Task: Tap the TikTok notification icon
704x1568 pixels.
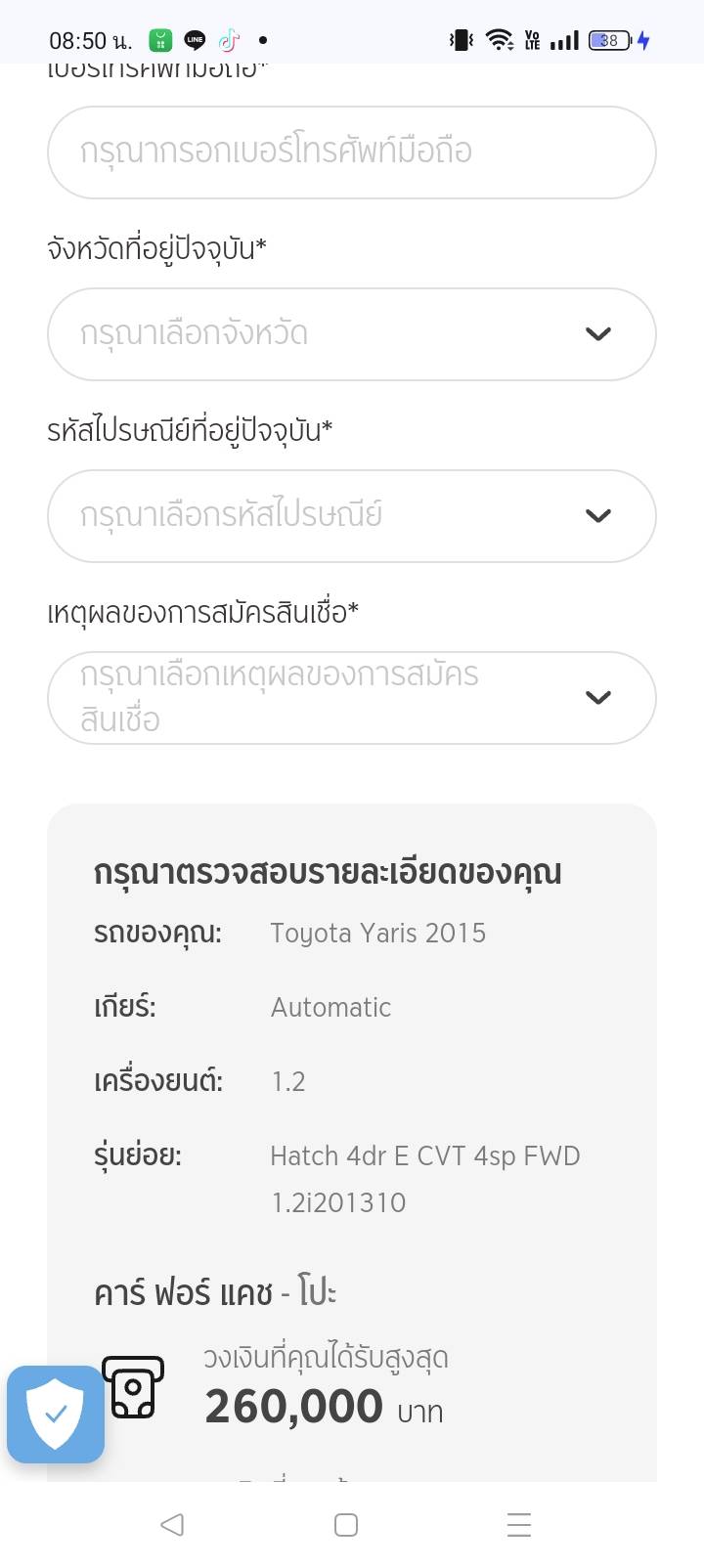Action: coord(229,40)
